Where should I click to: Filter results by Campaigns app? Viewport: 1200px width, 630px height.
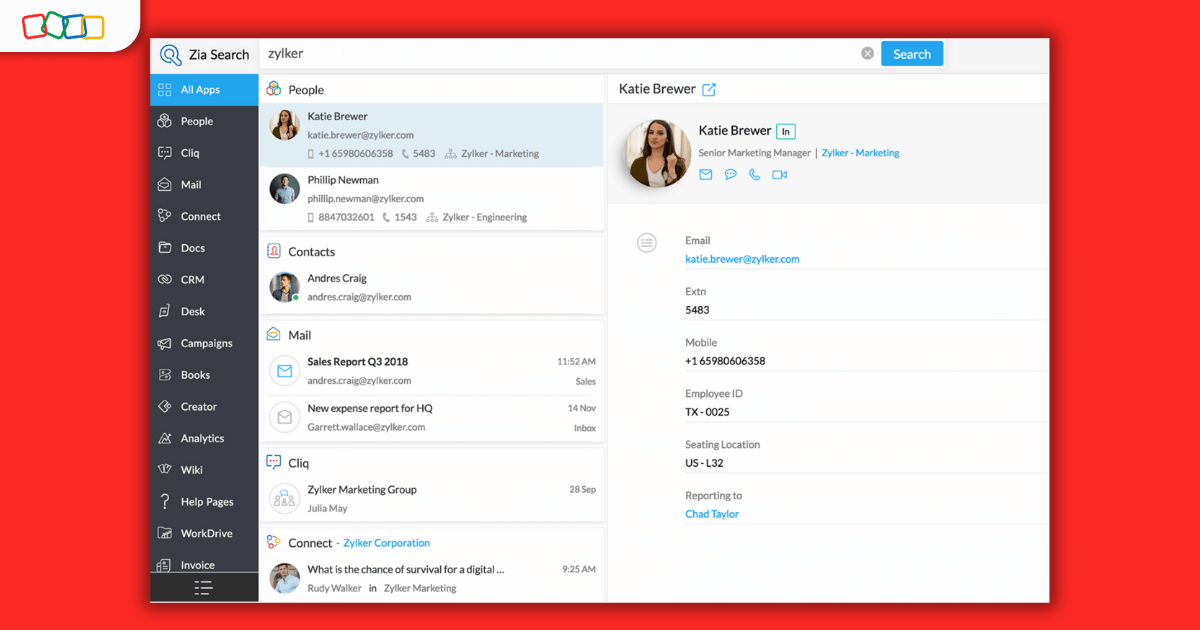[x=204, y=343]
